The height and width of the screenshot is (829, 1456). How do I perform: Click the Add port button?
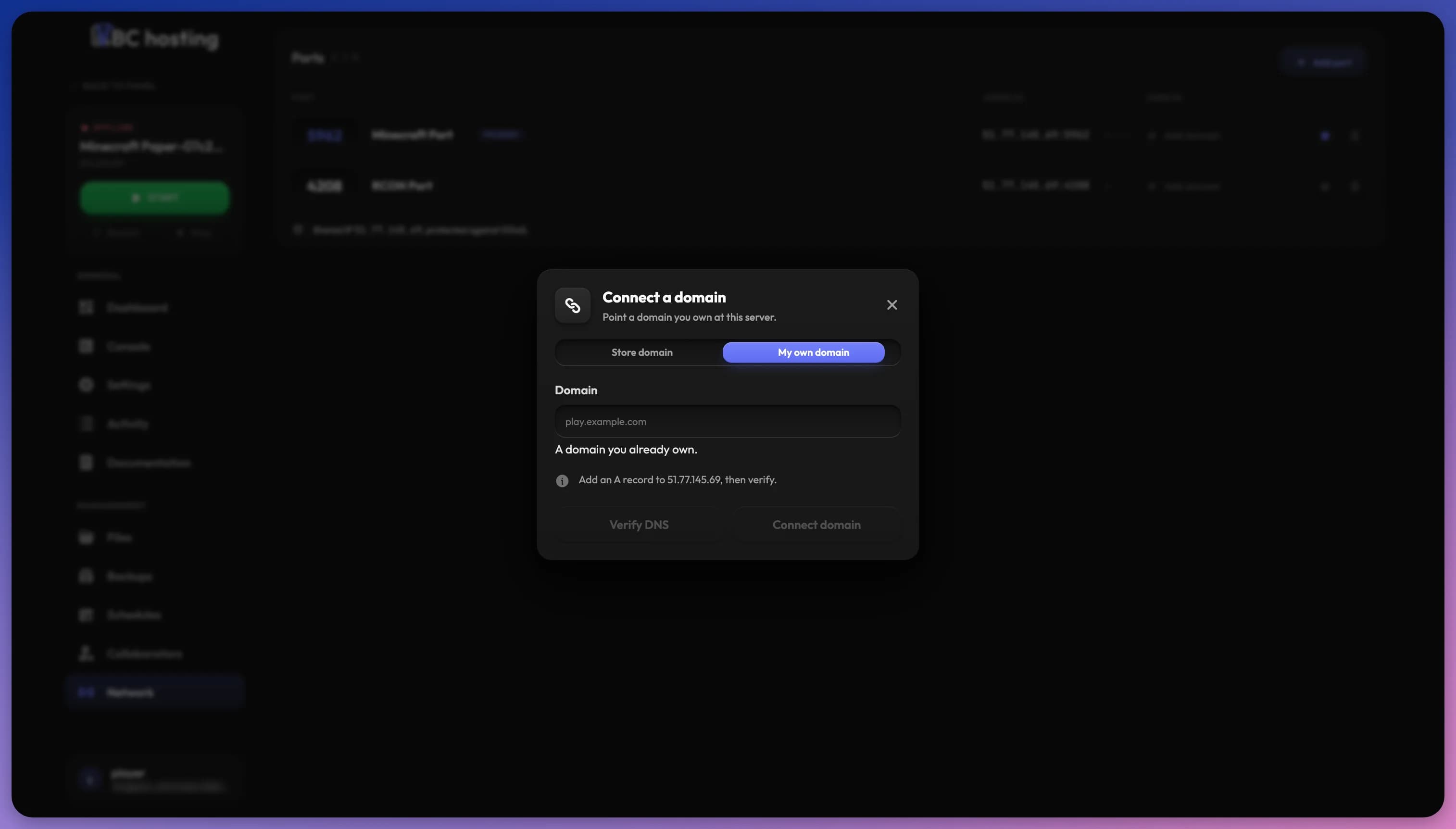click(x=1323, y=62)
